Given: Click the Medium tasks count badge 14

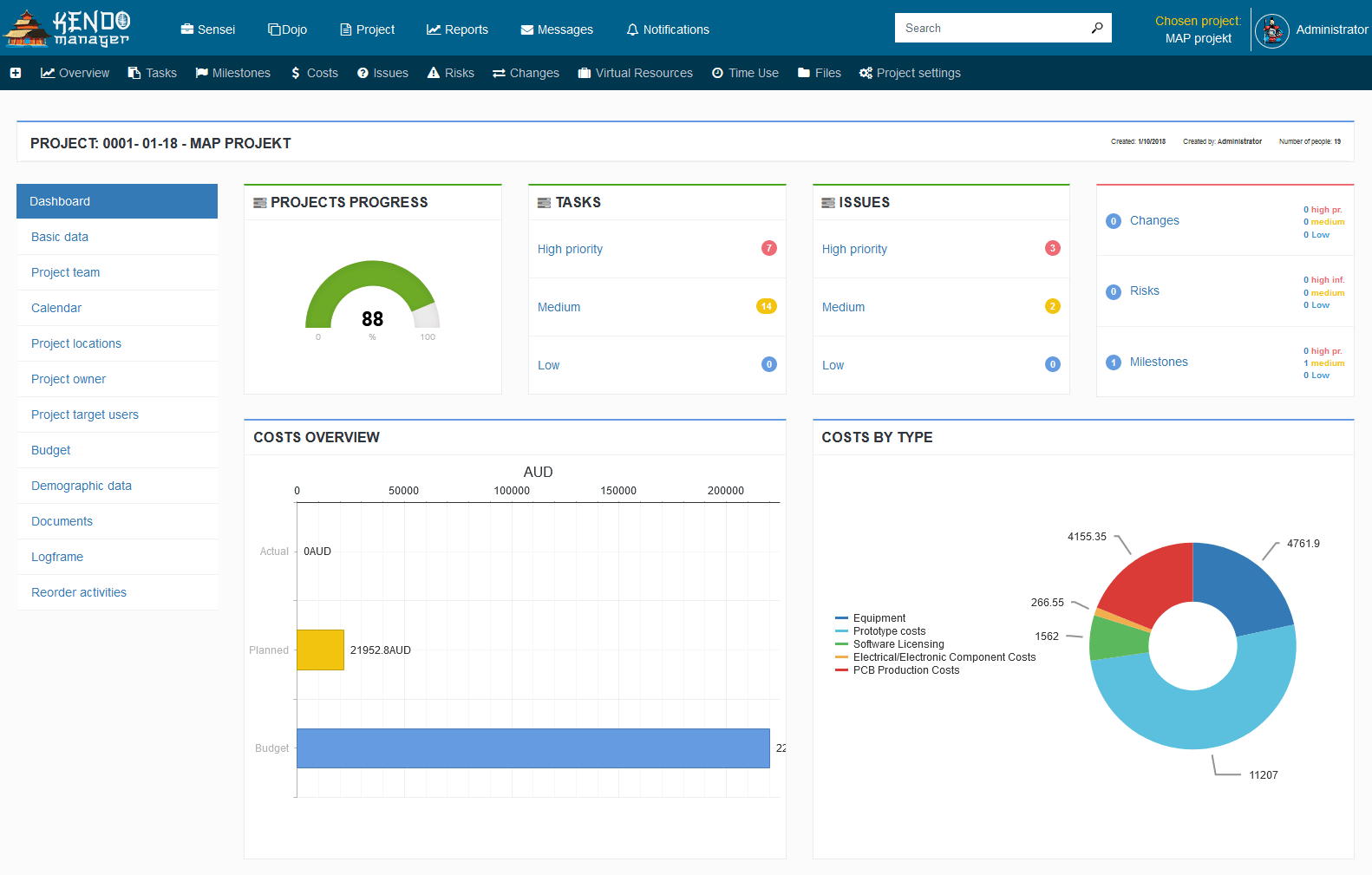Looking at the screenshot, I should coord(767,306).
